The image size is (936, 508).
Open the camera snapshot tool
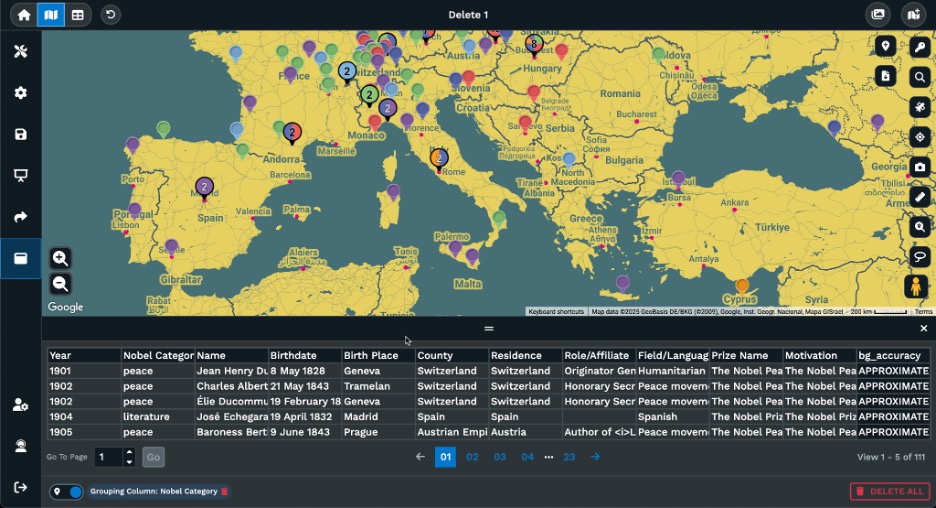pyautogui.click(x=920, y=167)
